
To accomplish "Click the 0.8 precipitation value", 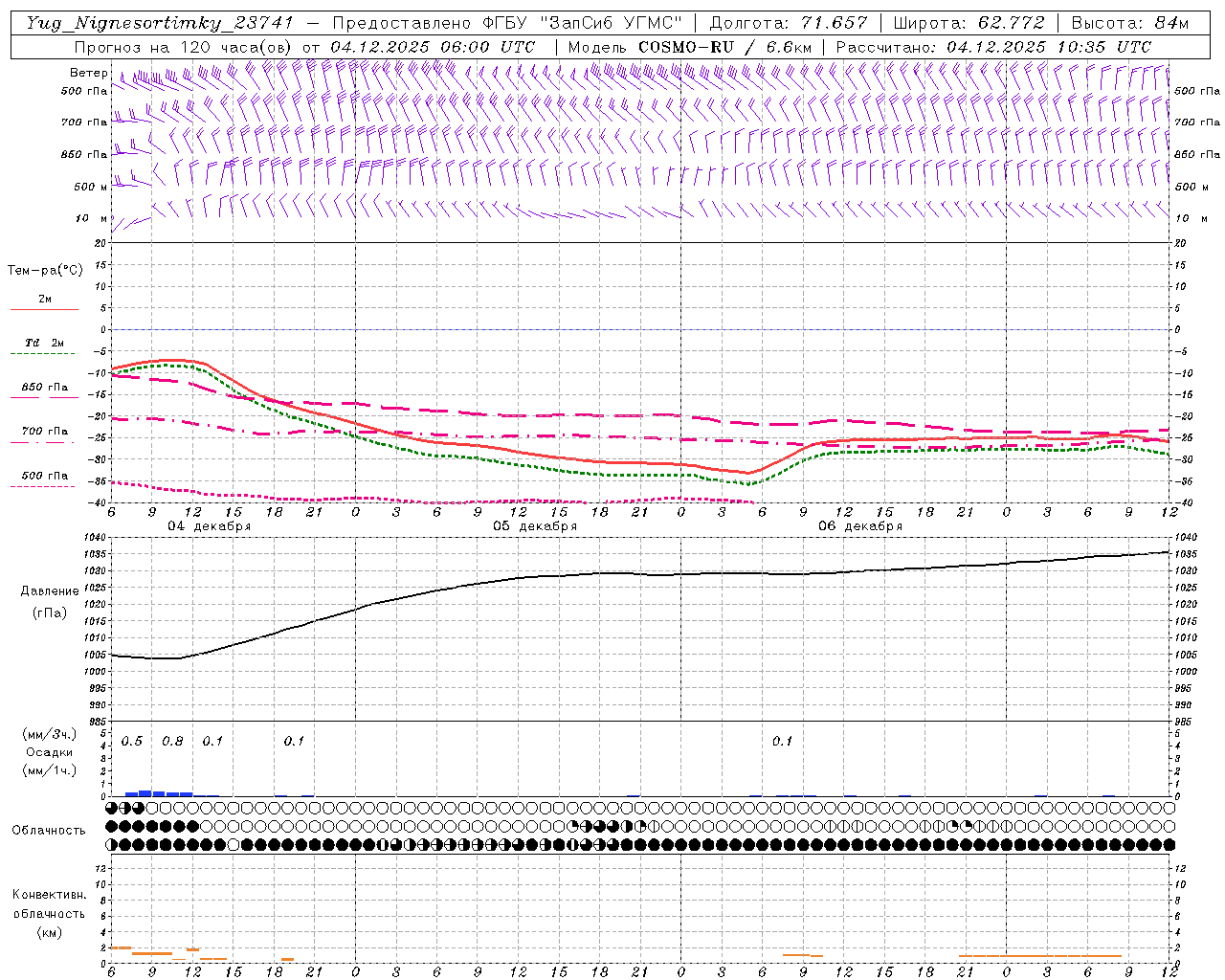I will [172, 741].
